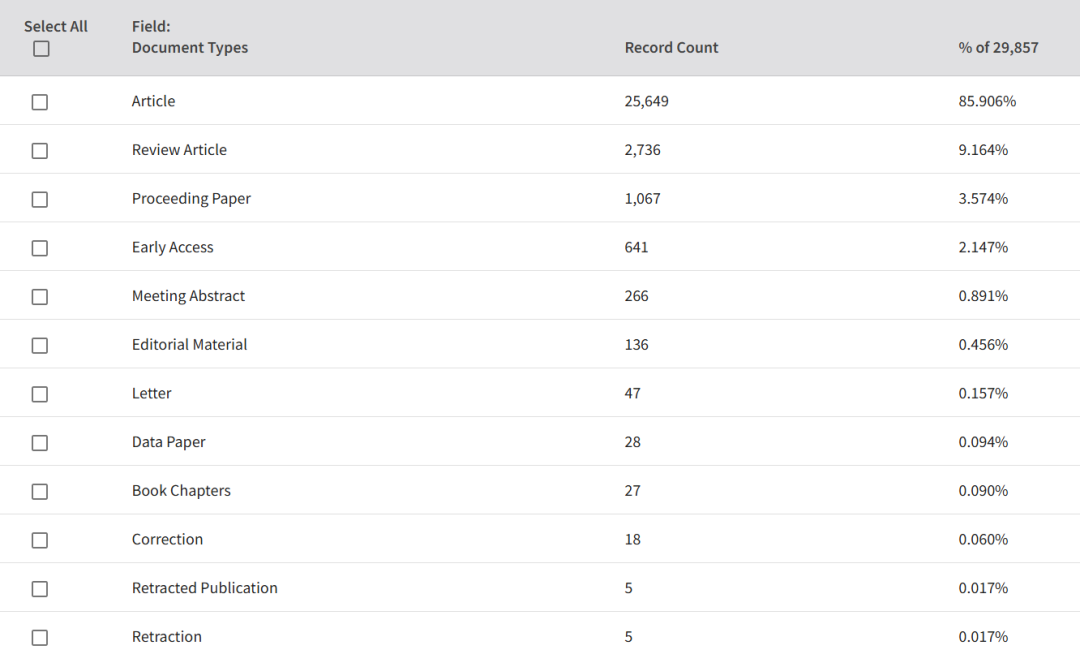
Task: Select the Review Article checkbox
Action: point(40,151)
